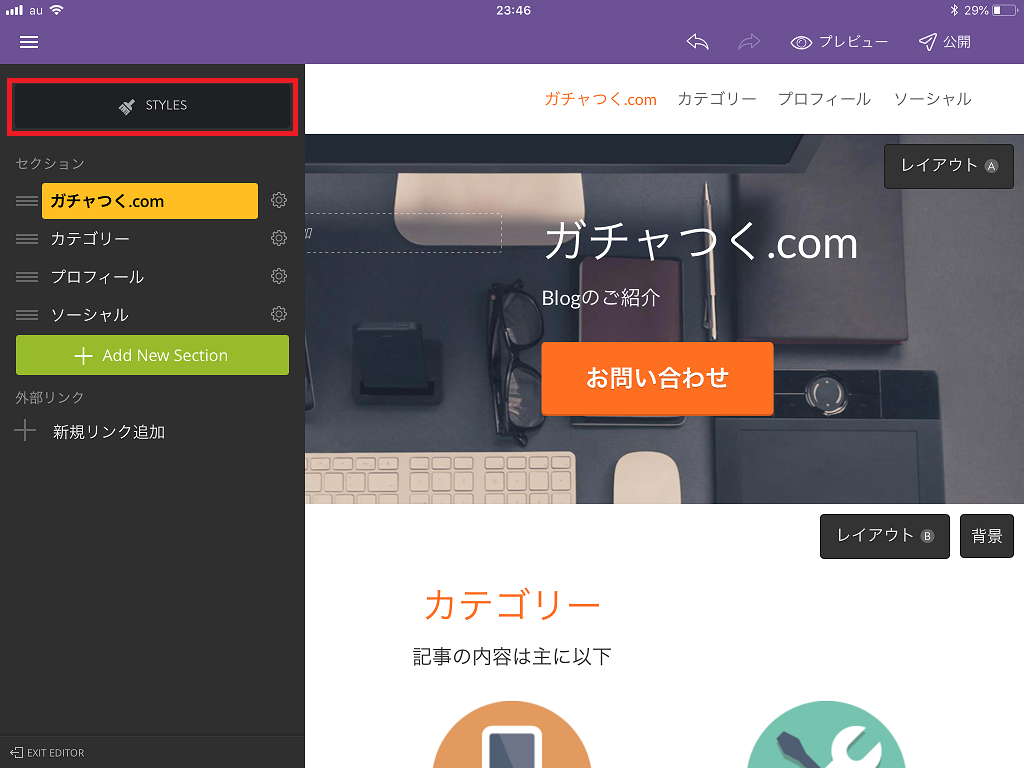
Task: Click the dashed logo placeholder box
Action: pos(403,232)
